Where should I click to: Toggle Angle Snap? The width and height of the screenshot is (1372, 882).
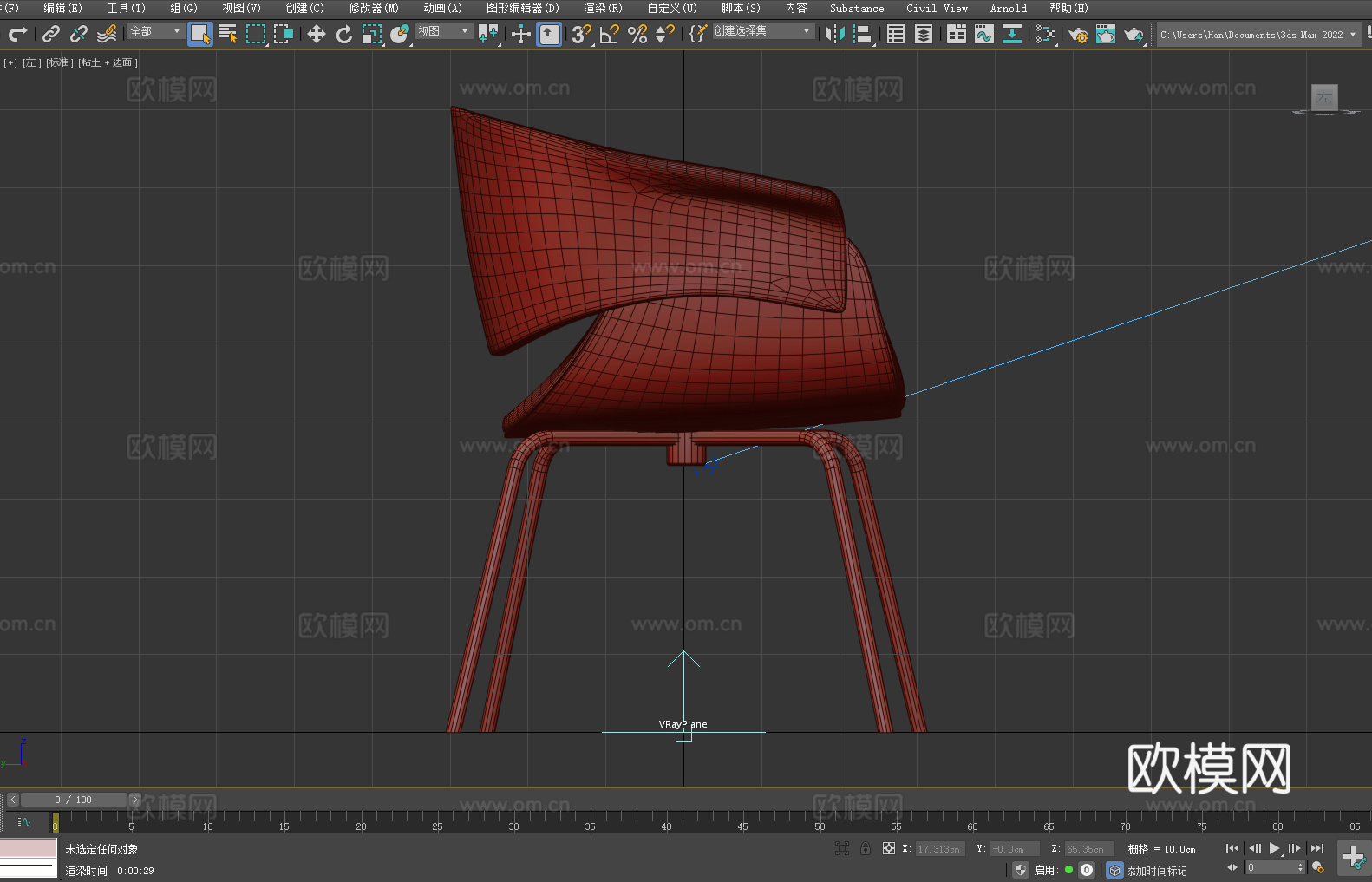(x=610, y=34)
